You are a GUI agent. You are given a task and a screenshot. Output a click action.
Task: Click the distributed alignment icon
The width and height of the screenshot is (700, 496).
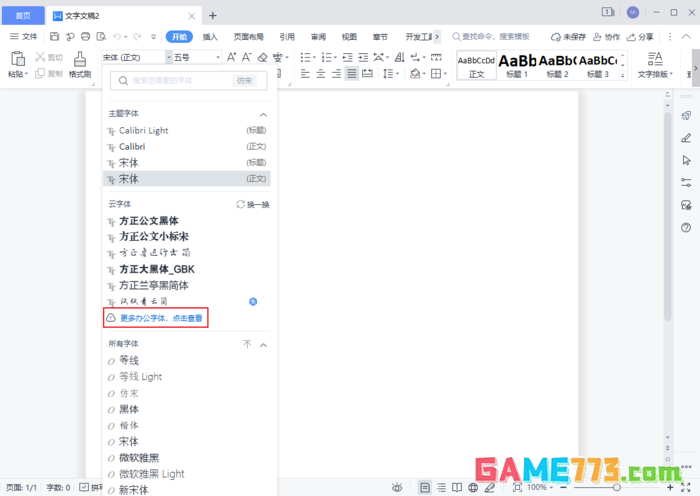(x=367, y=74)
